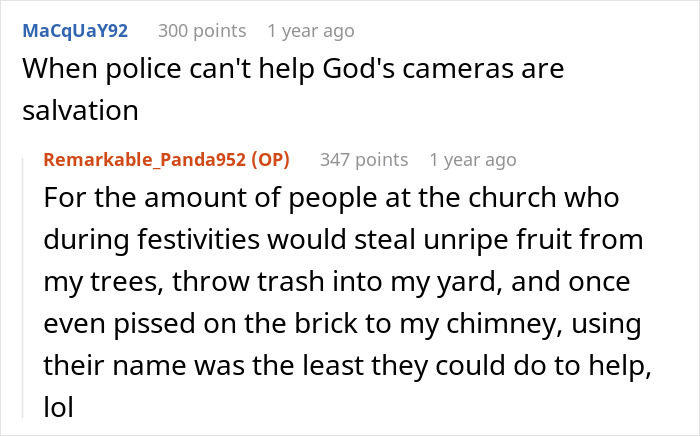Screen dimensions: 700x436
Task: Click the words "unripe fruit" in the reply
Action: pyautogui.click(x=491, y=240)
